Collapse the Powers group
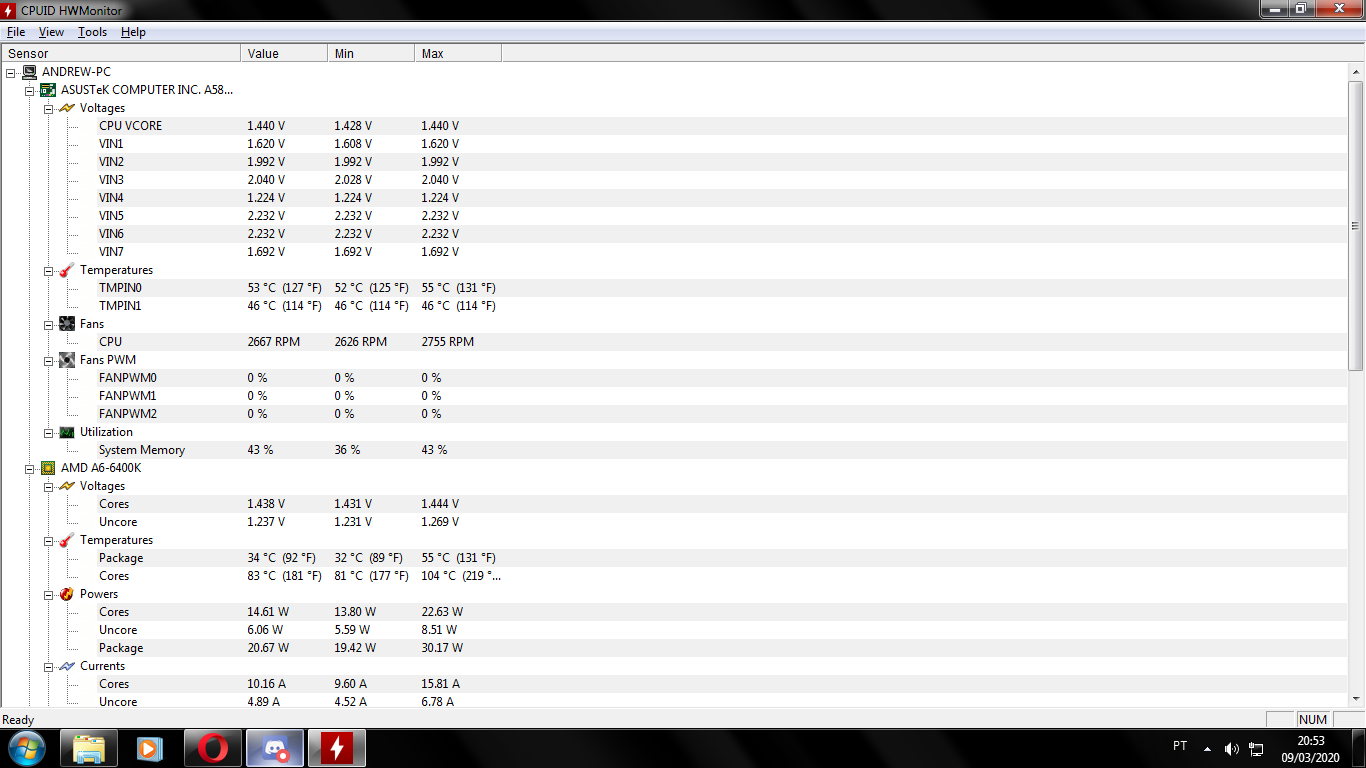 click(49, 594)
